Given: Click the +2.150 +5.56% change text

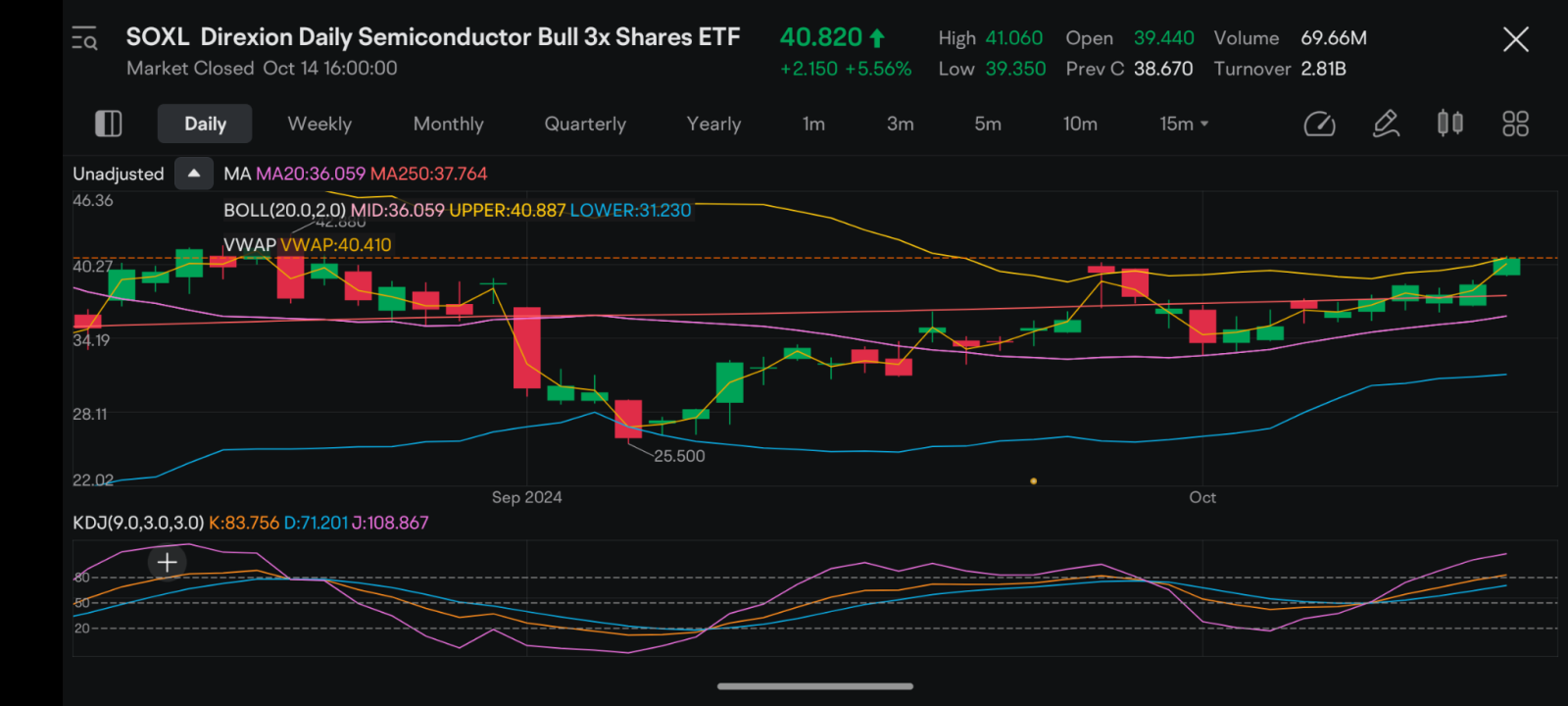Looking at the screenshot, I should 845,69.
